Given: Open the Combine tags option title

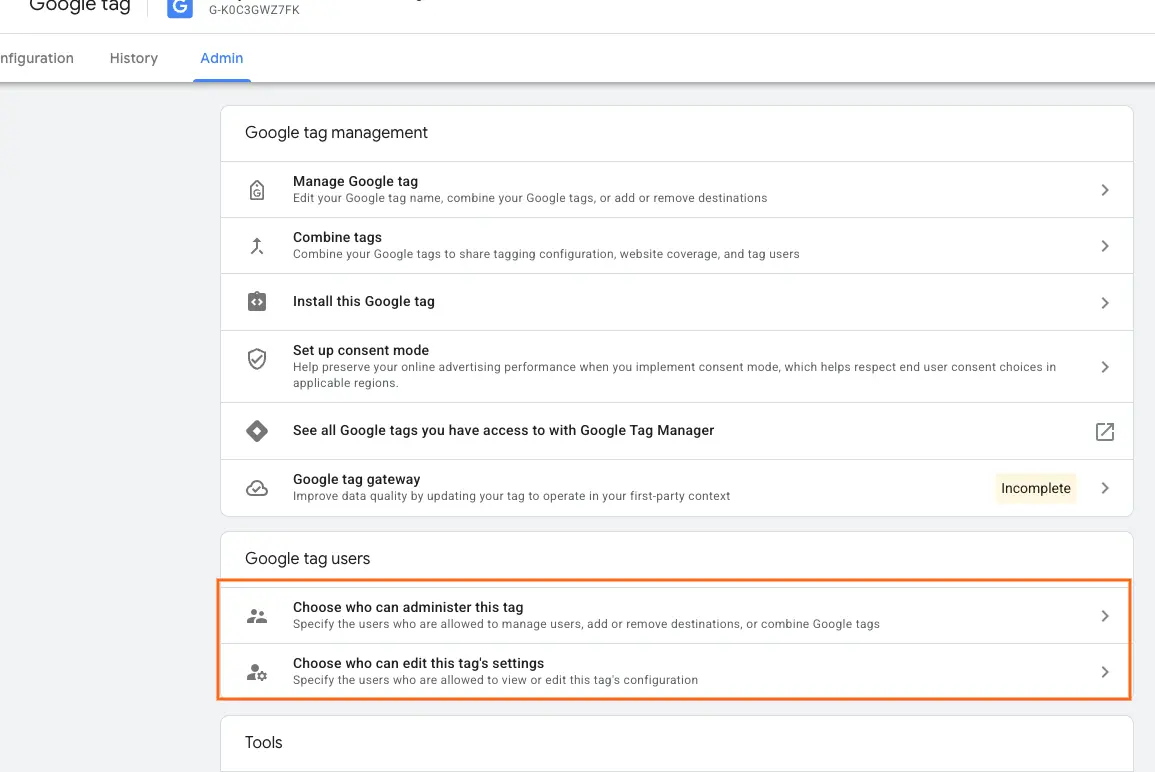Looking at the screenshot, I should click(337, 237).
